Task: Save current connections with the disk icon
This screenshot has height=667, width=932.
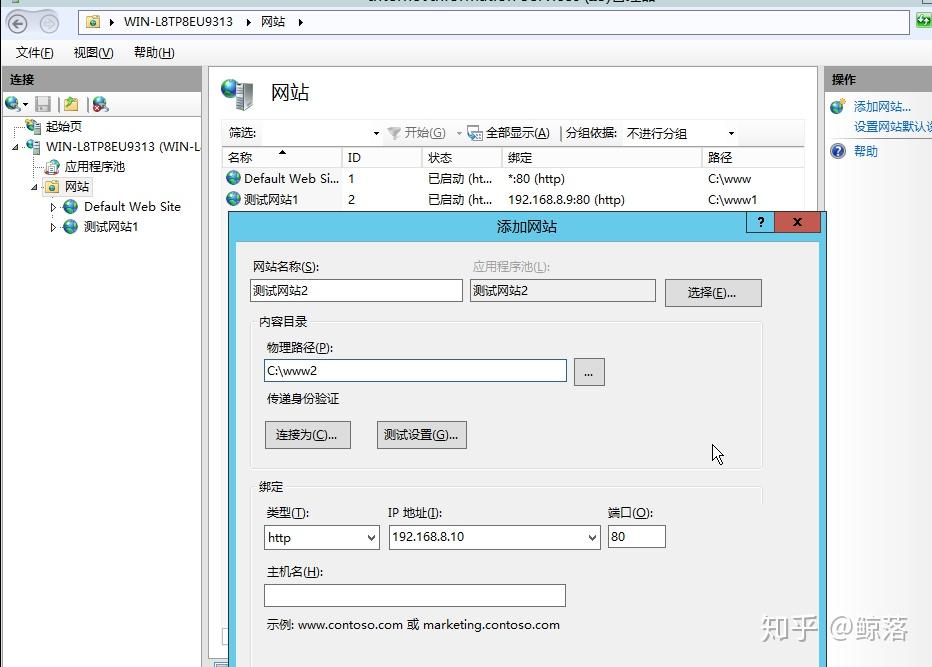Action: tap(44, 103)
